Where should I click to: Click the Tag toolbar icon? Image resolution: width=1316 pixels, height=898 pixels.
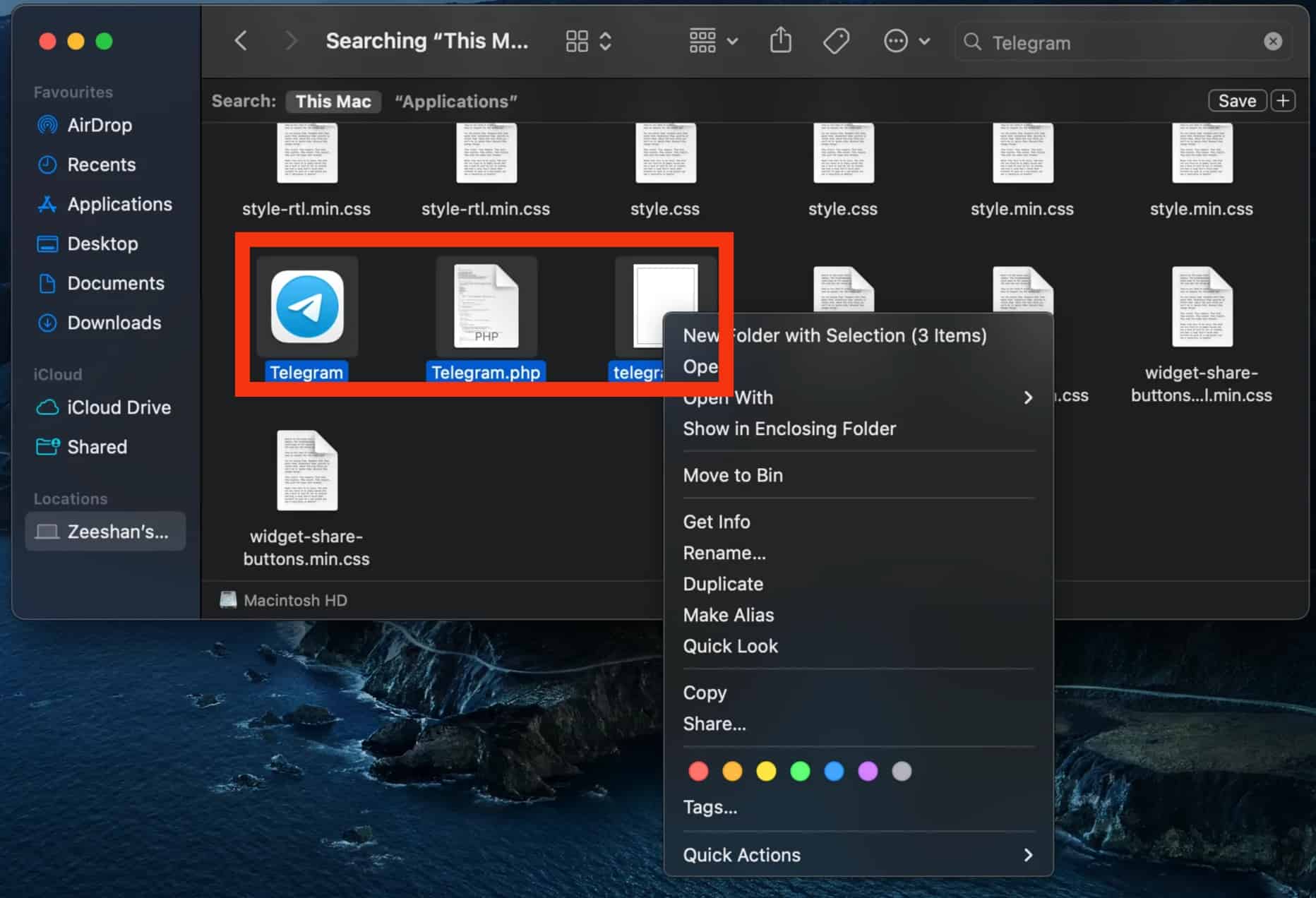click(836, 41)
